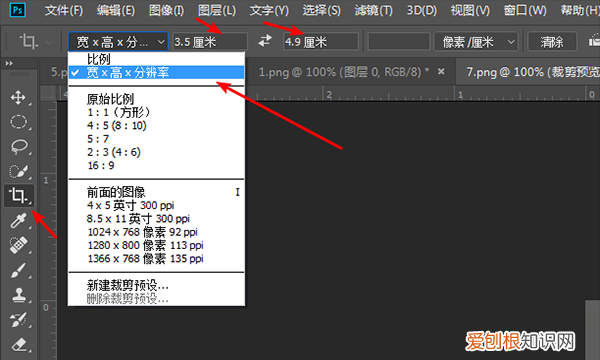Select the Elliptical Marquee tool

point(18,122)
